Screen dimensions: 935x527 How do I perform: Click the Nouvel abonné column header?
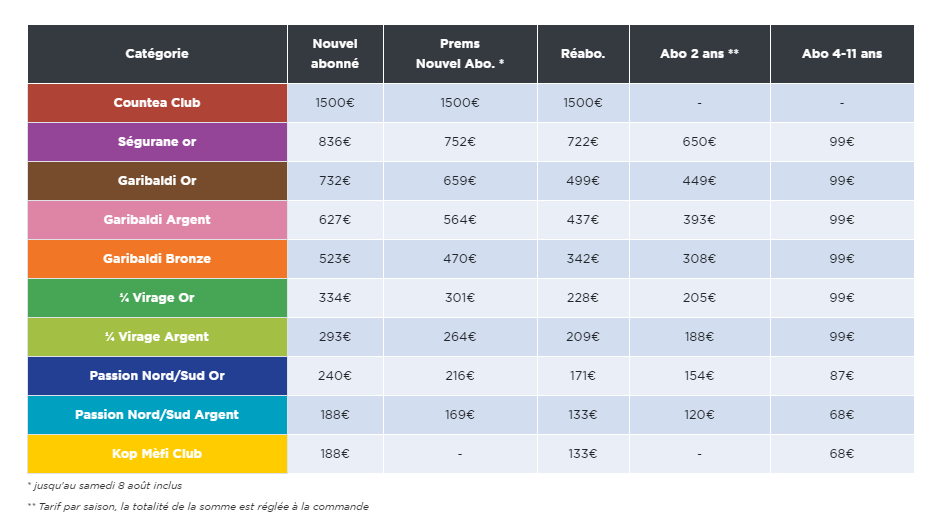pos(335,54)
